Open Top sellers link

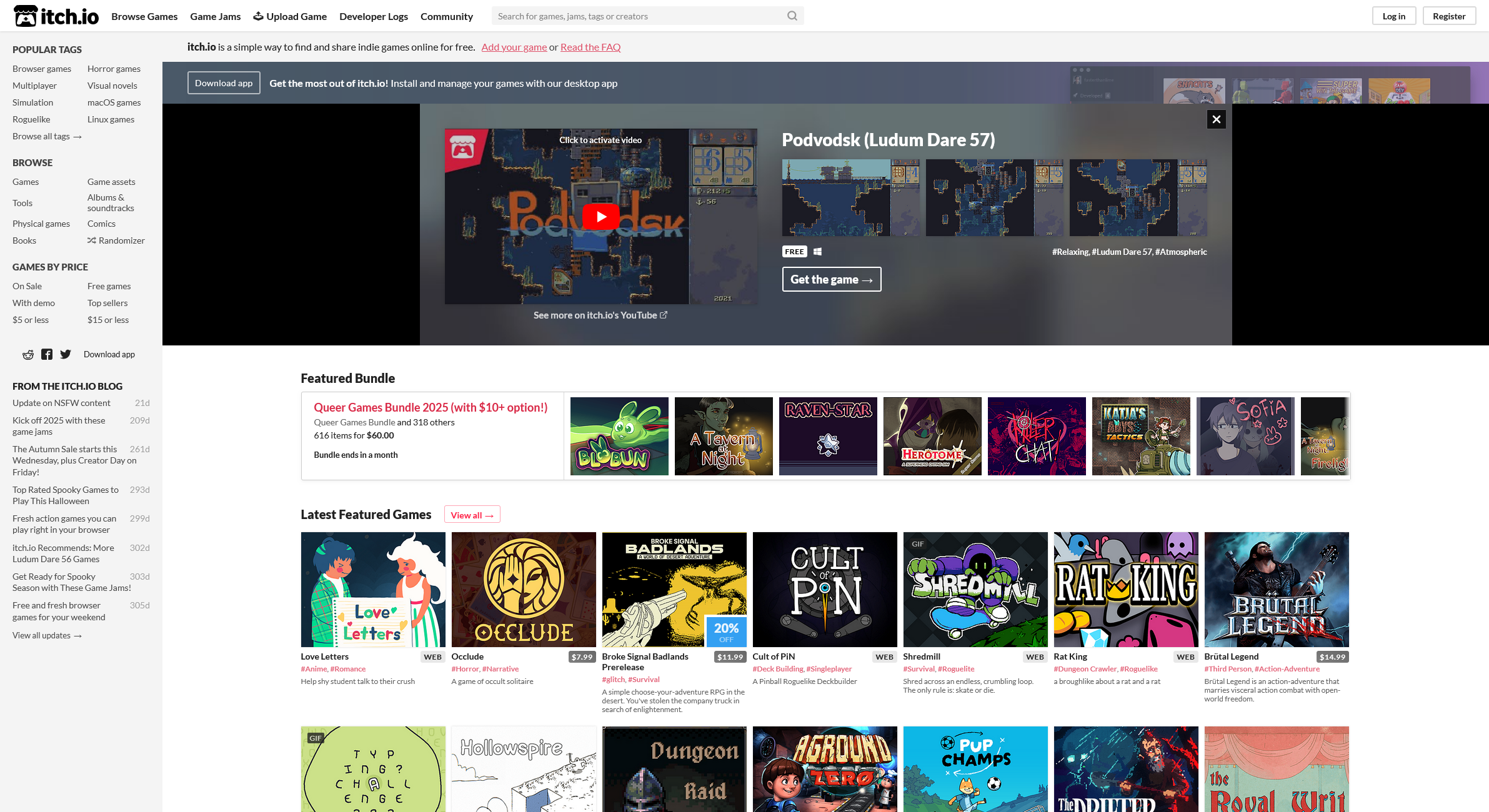(107, 303)
